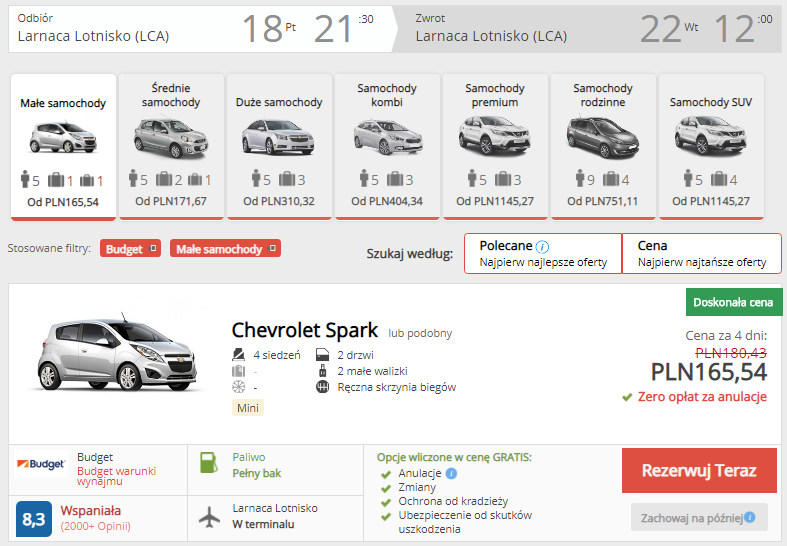
Task: Click the Zero opłat za anulacje text
Action: (702, 396)
